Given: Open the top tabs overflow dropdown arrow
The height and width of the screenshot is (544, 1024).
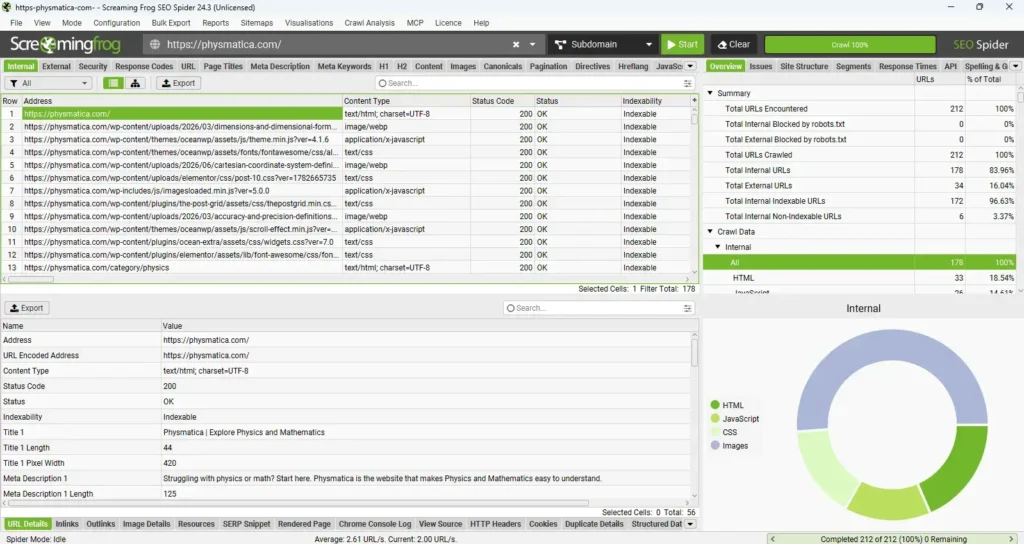Looking at the screenshot, I should click(x=690, y=66).
